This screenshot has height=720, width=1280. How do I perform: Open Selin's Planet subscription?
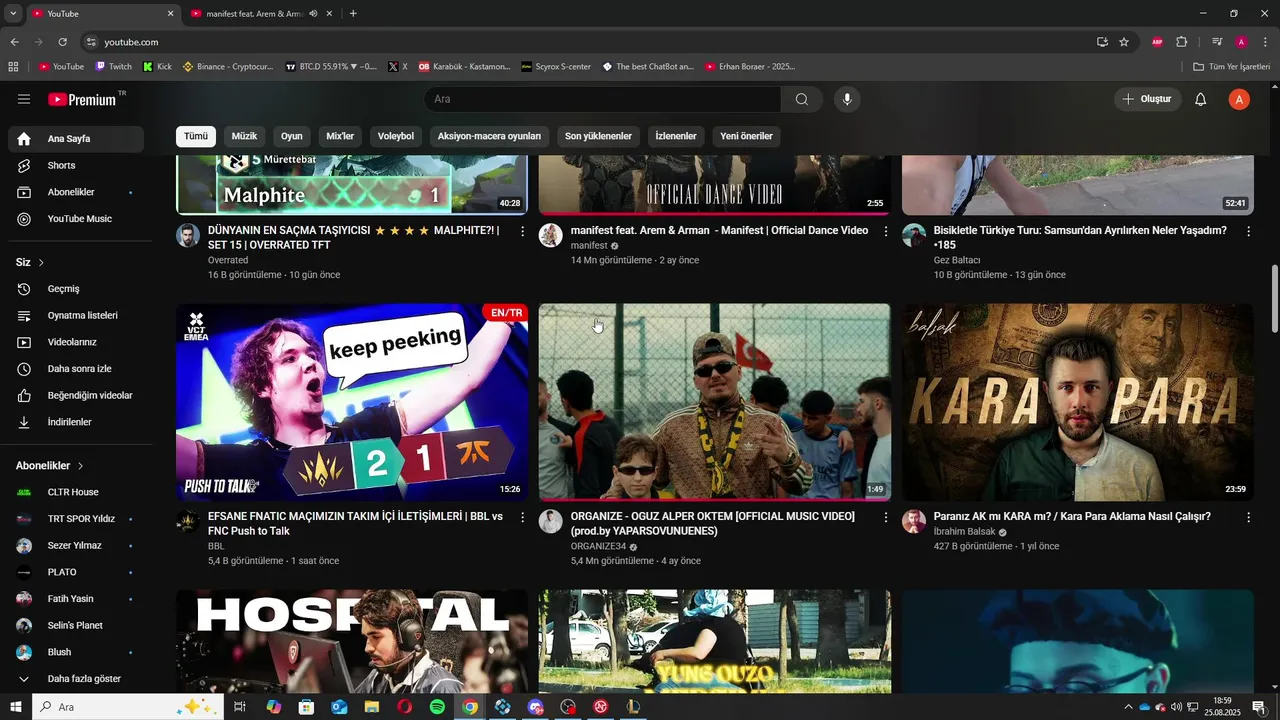pyautogui.click(x=75, y=626)
